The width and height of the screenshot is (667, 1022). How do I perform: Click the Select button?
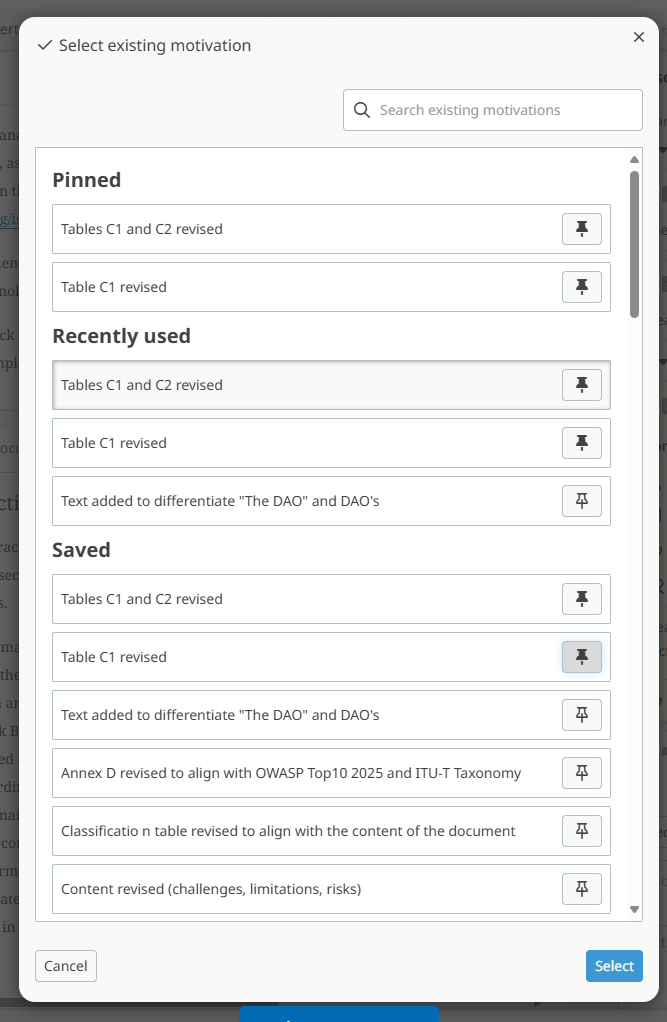614,966
